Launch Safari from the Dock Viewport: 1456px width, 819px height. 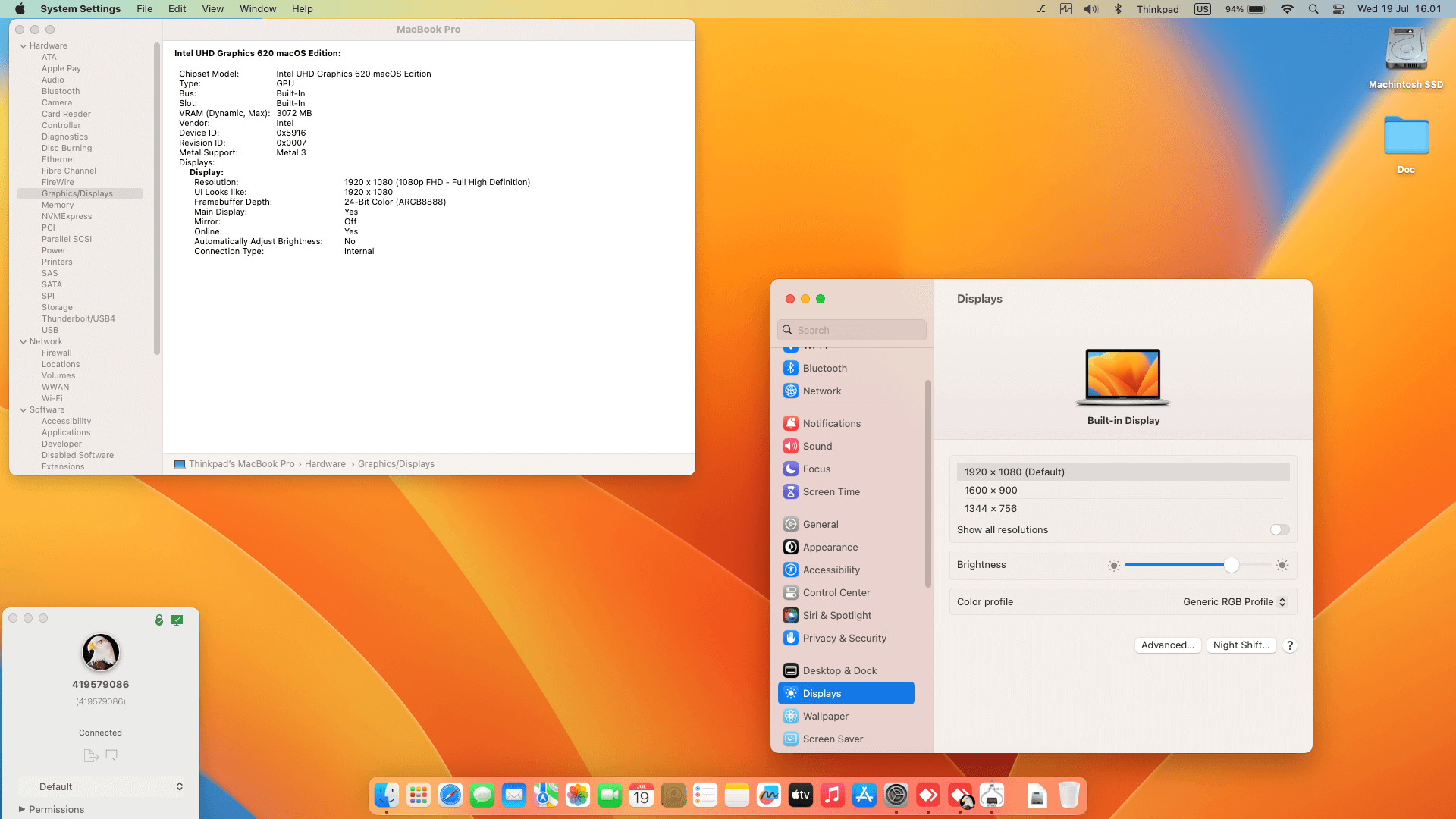450,795
